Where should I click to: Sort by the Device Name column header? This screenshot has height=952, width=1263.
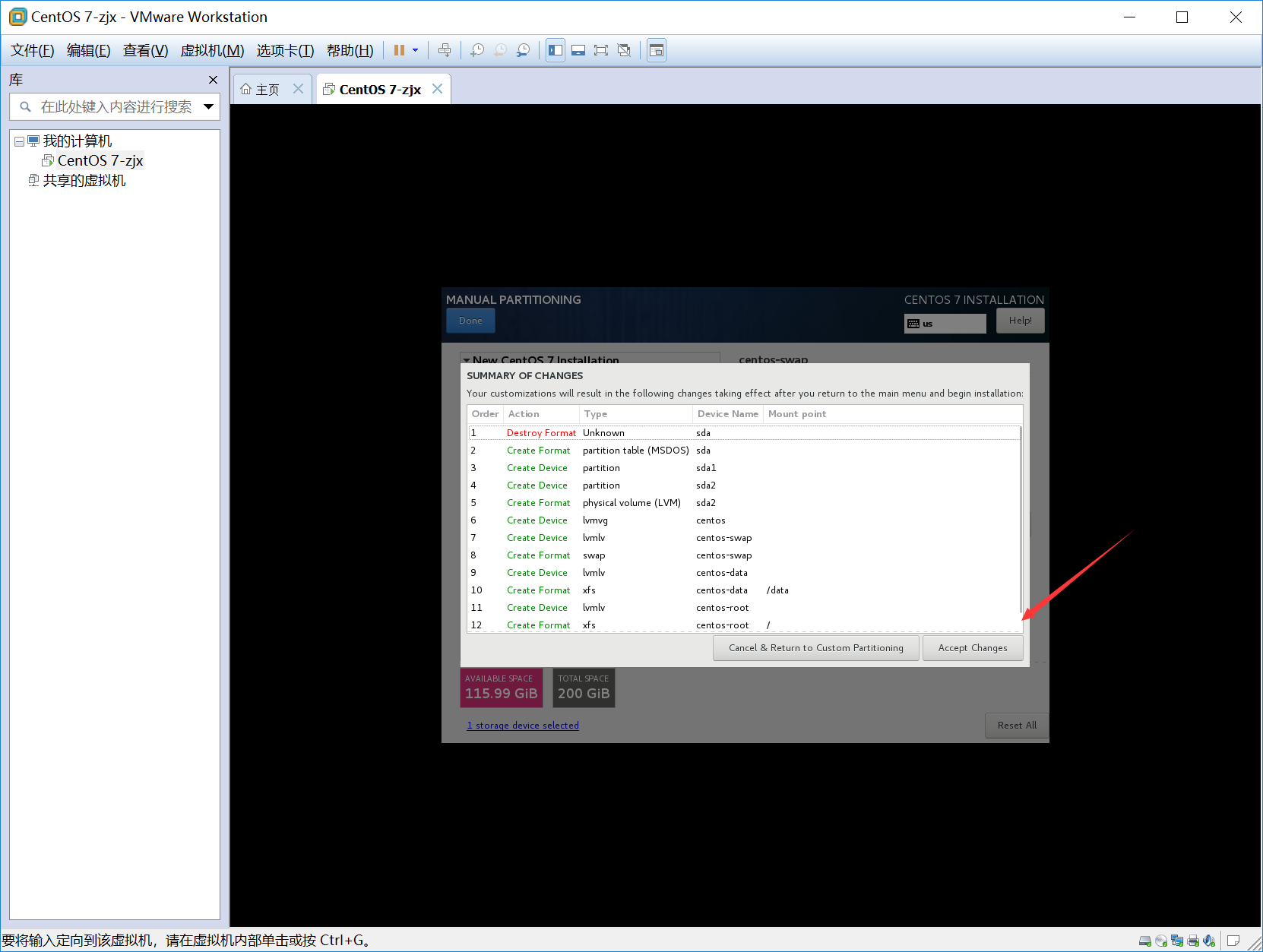pos(728,414)
